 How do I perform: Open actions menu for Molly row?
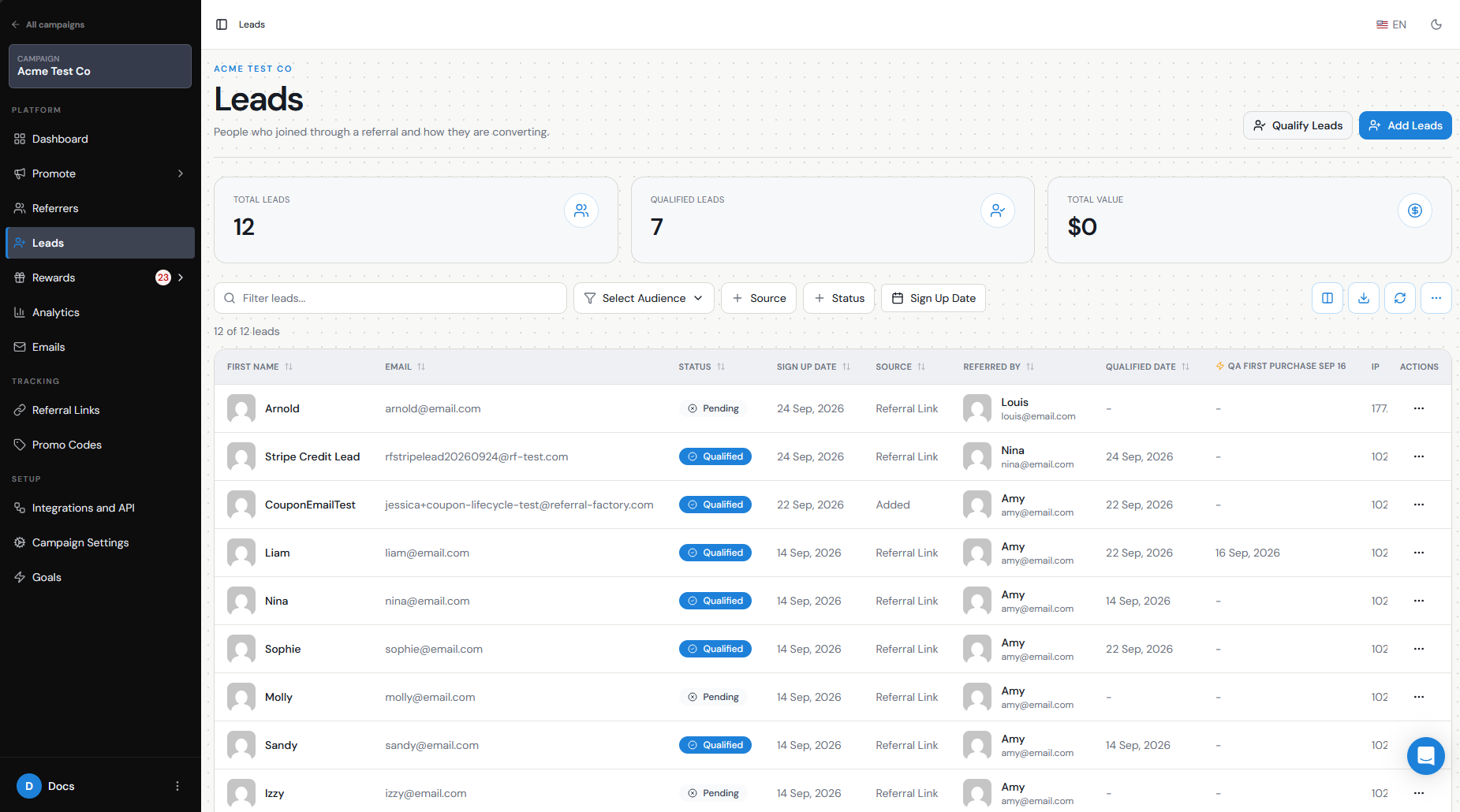[1419, 697]
